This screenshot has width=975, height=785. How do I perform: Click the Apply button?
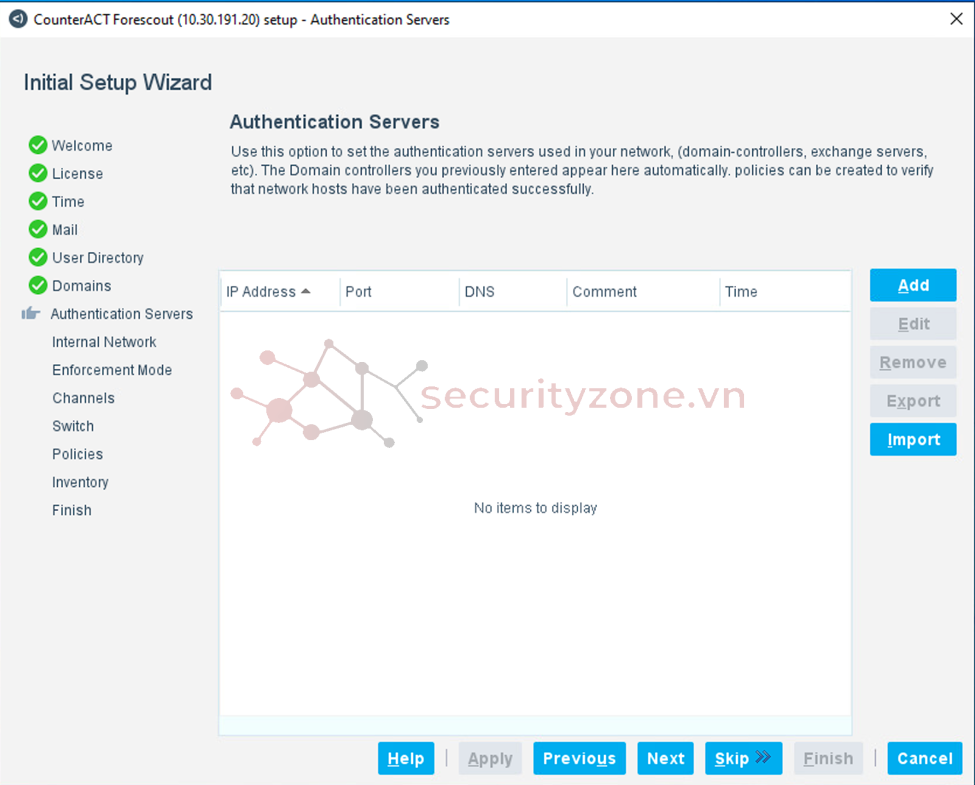(490, 758)
